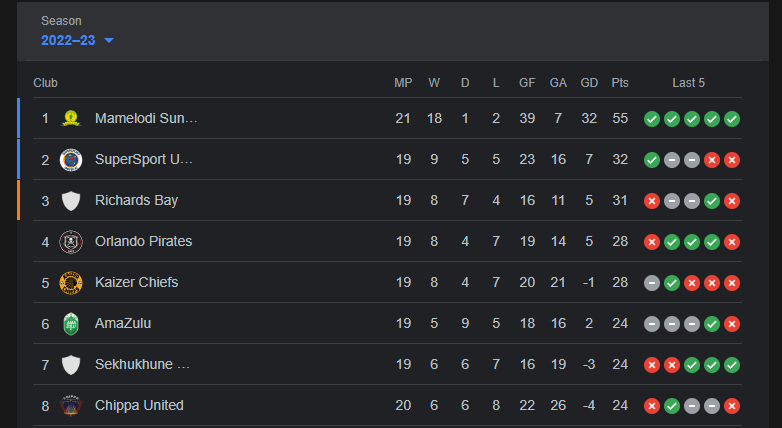Click the GD column header
The width and height of the screenshot is (782, 428).
click(589, 83)
